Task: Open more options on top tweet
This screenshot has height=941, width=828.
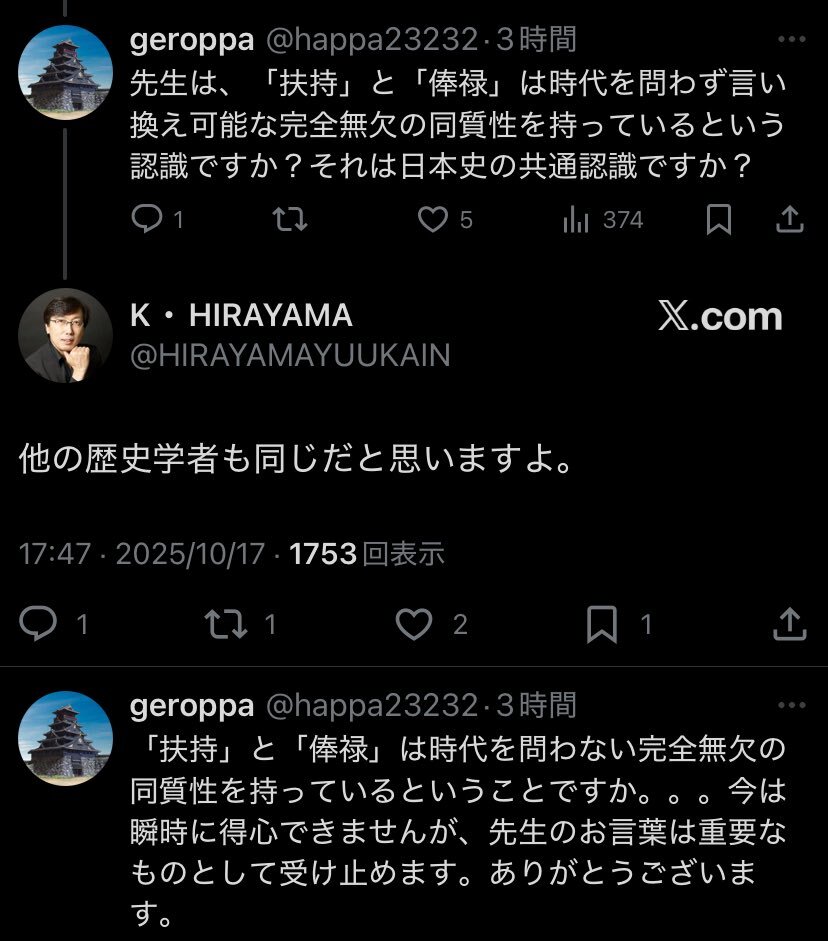Action: click(790, 40)
